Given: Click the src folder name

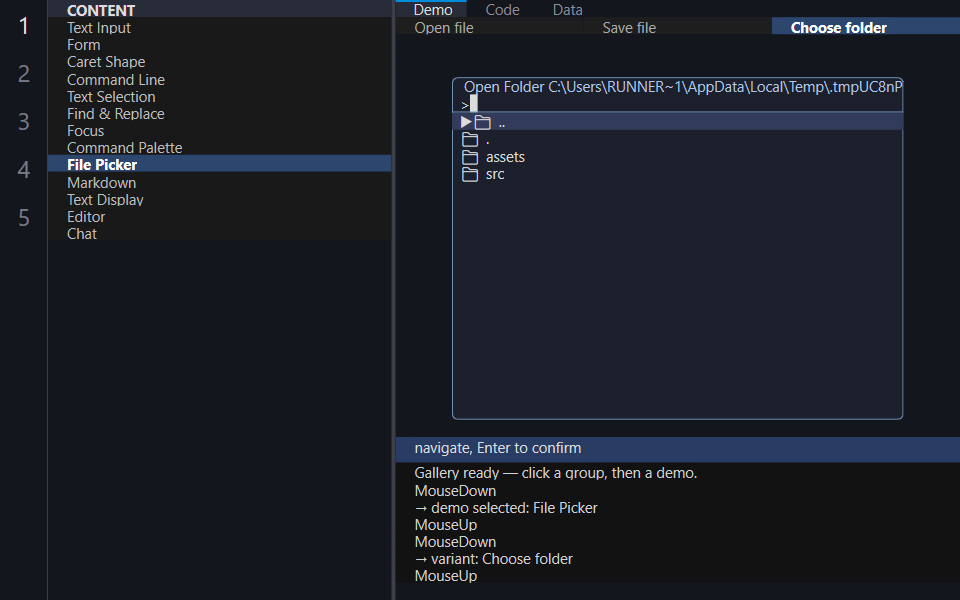Looking at the screenshot, I should pyautogui.click(x=495, y=174).
